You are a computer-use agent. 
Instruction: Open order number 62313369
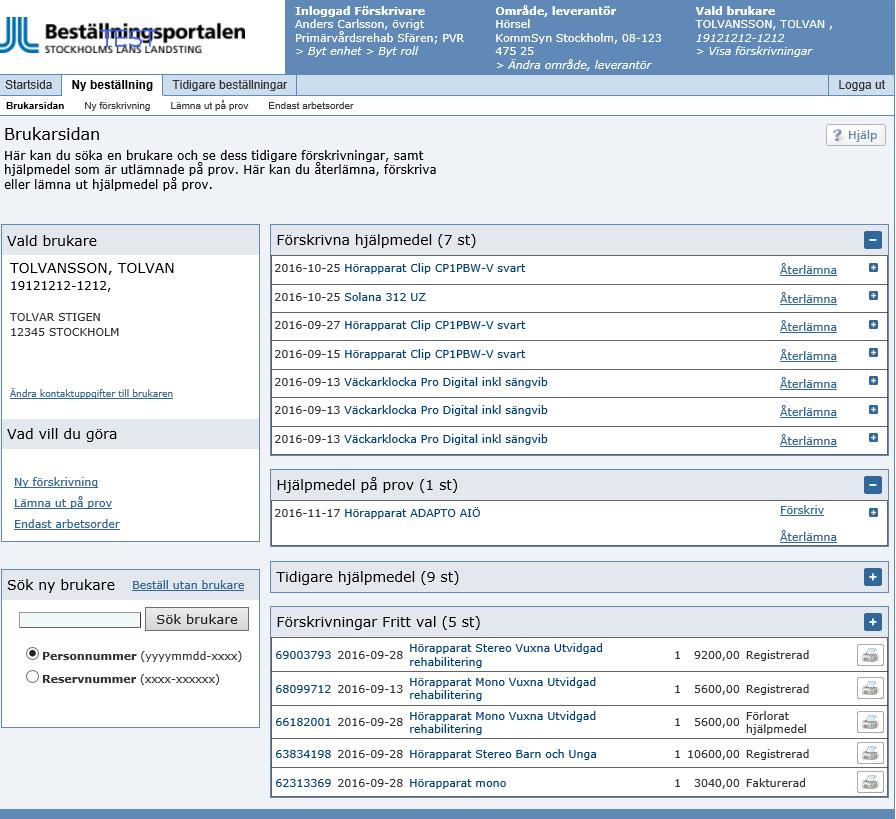(x=303, y=784)
